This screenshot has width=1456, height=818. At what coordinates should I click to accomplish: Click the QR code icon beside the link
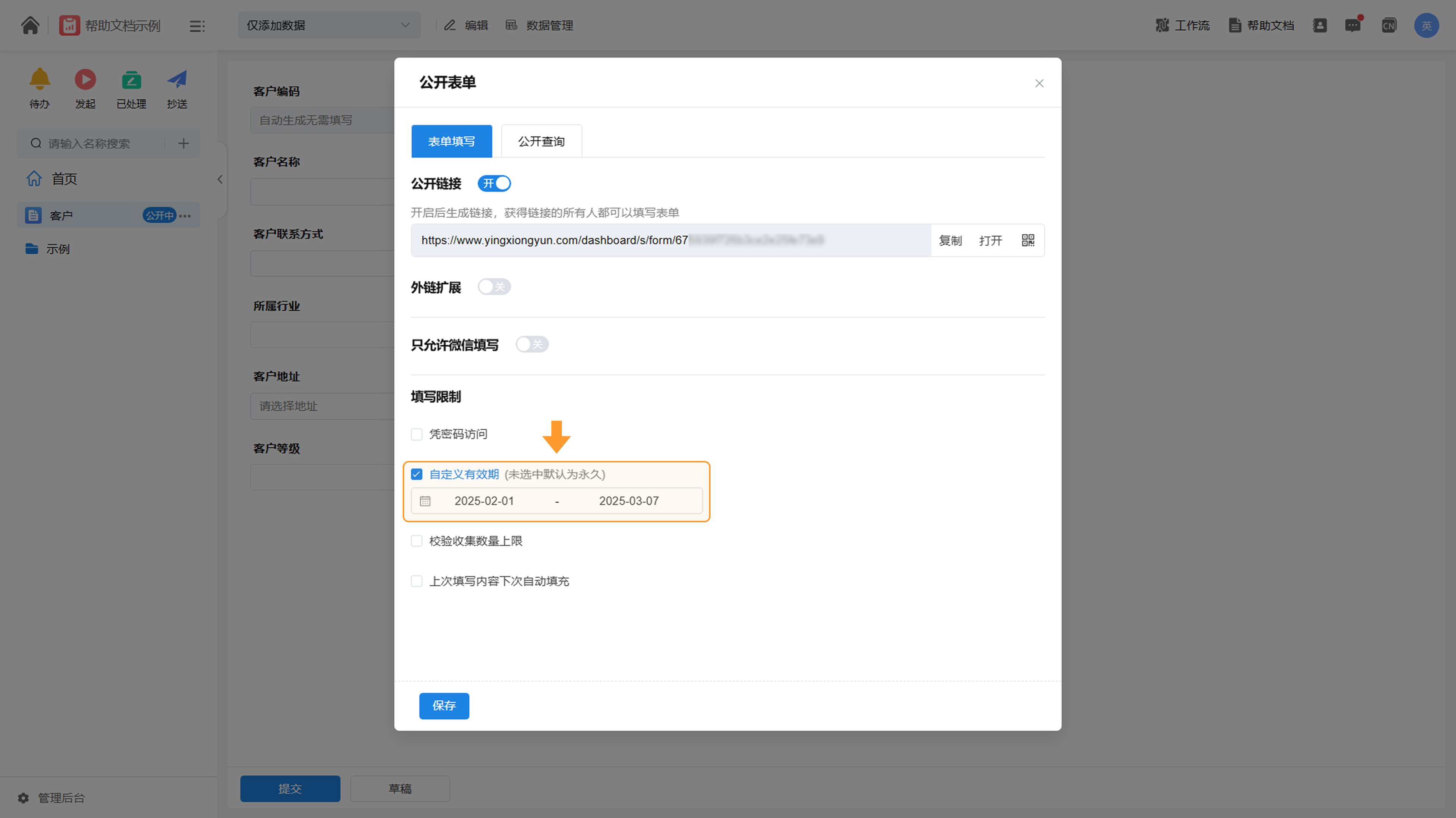[x=1028, y=240]
